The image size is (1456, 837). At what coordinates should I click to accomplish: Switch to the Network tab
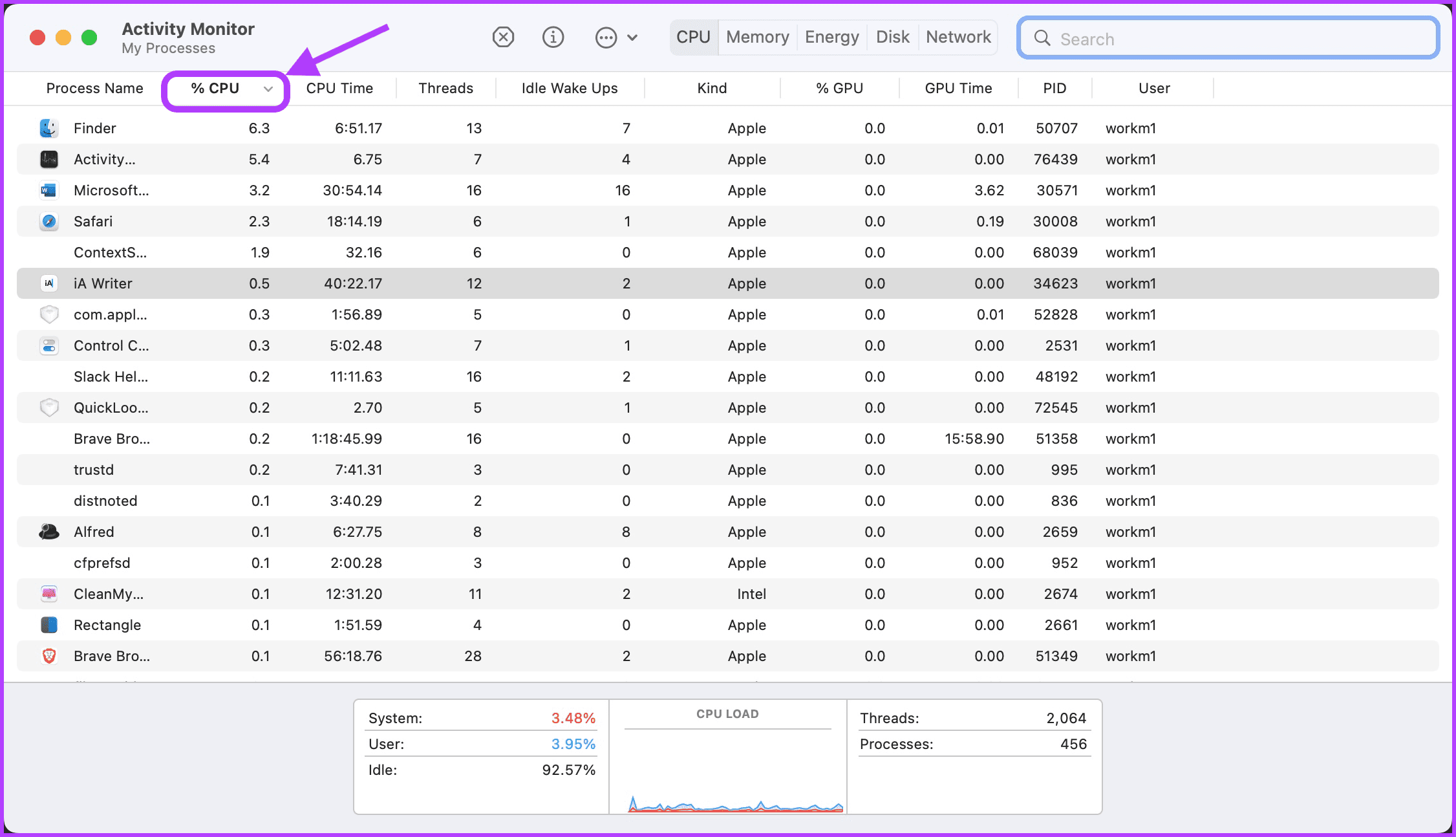pos(958,37)
